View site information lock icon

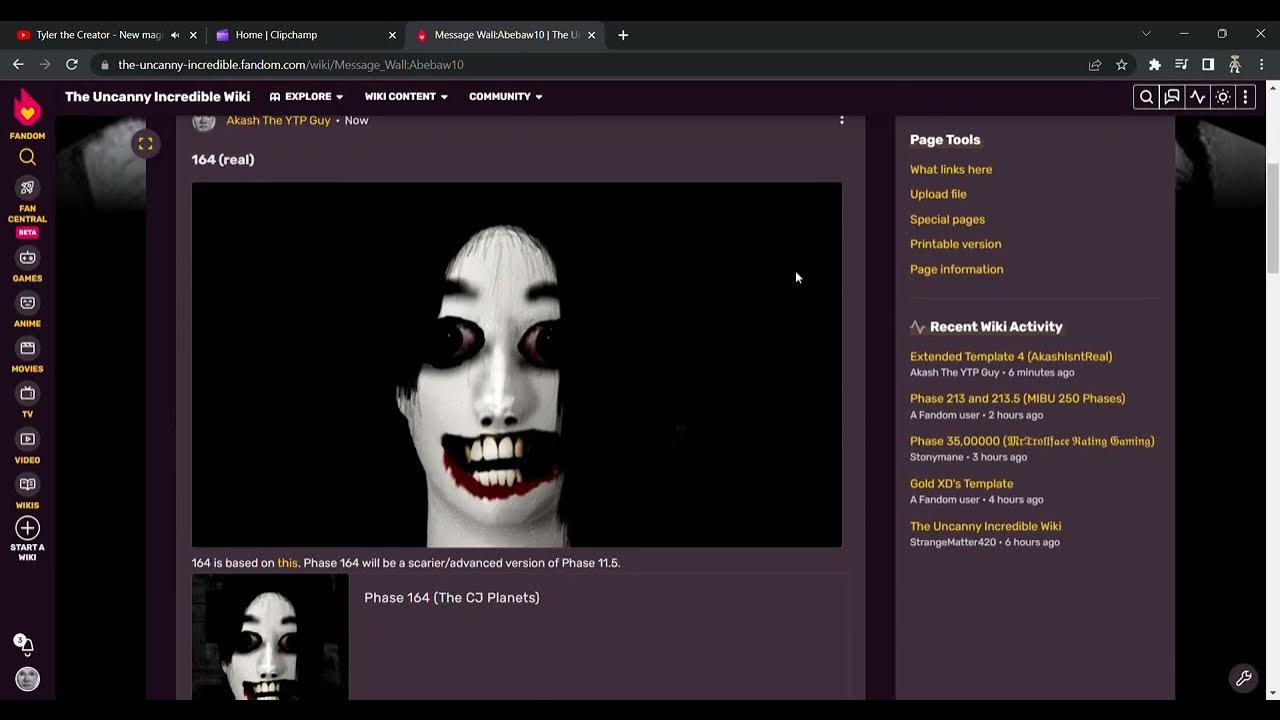(x=104, y=64)
